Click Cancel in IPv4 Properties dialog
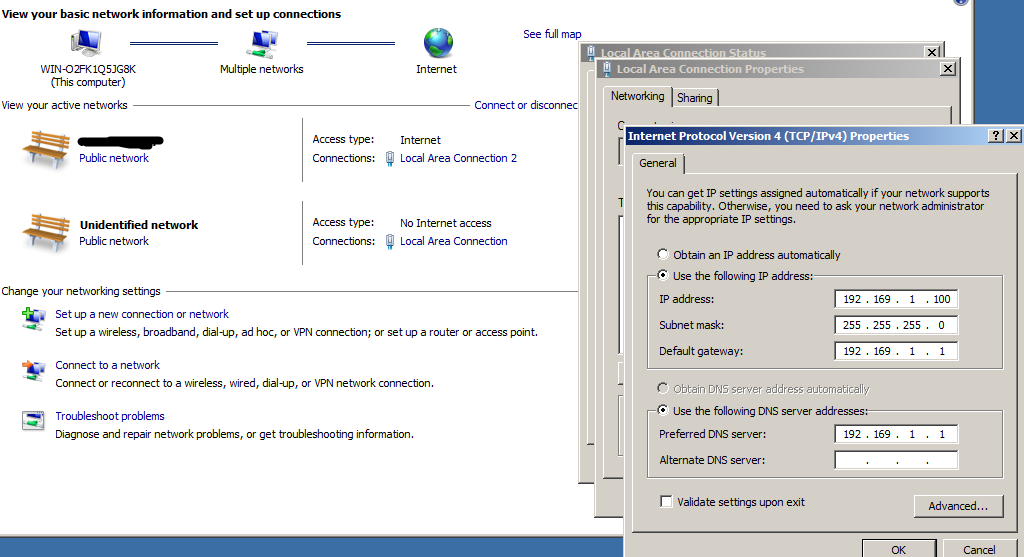This screenshot has height=557, width=1024. click(979, 549)
